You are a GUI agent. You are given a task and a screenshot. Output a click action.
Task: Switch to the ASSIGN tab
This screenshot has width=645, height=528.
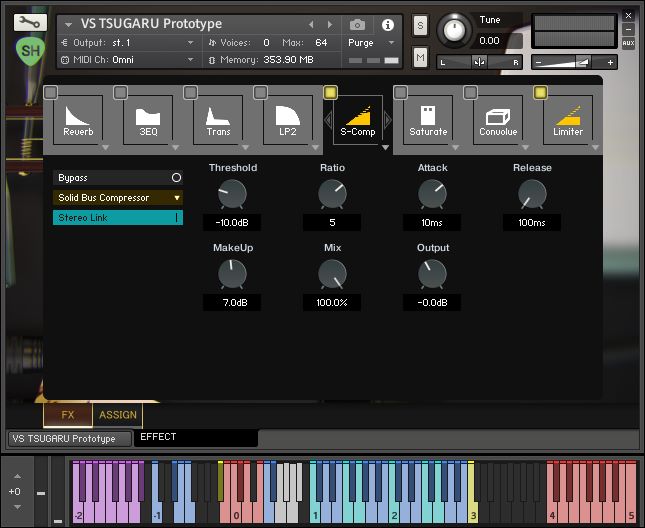(x=117, y=414)
